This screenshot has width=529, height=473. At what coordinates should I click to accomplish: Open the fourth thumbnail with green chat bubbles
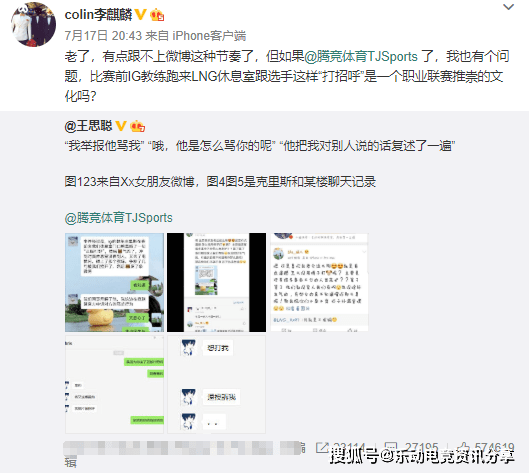pyautogui.click(x=114, y=384)
